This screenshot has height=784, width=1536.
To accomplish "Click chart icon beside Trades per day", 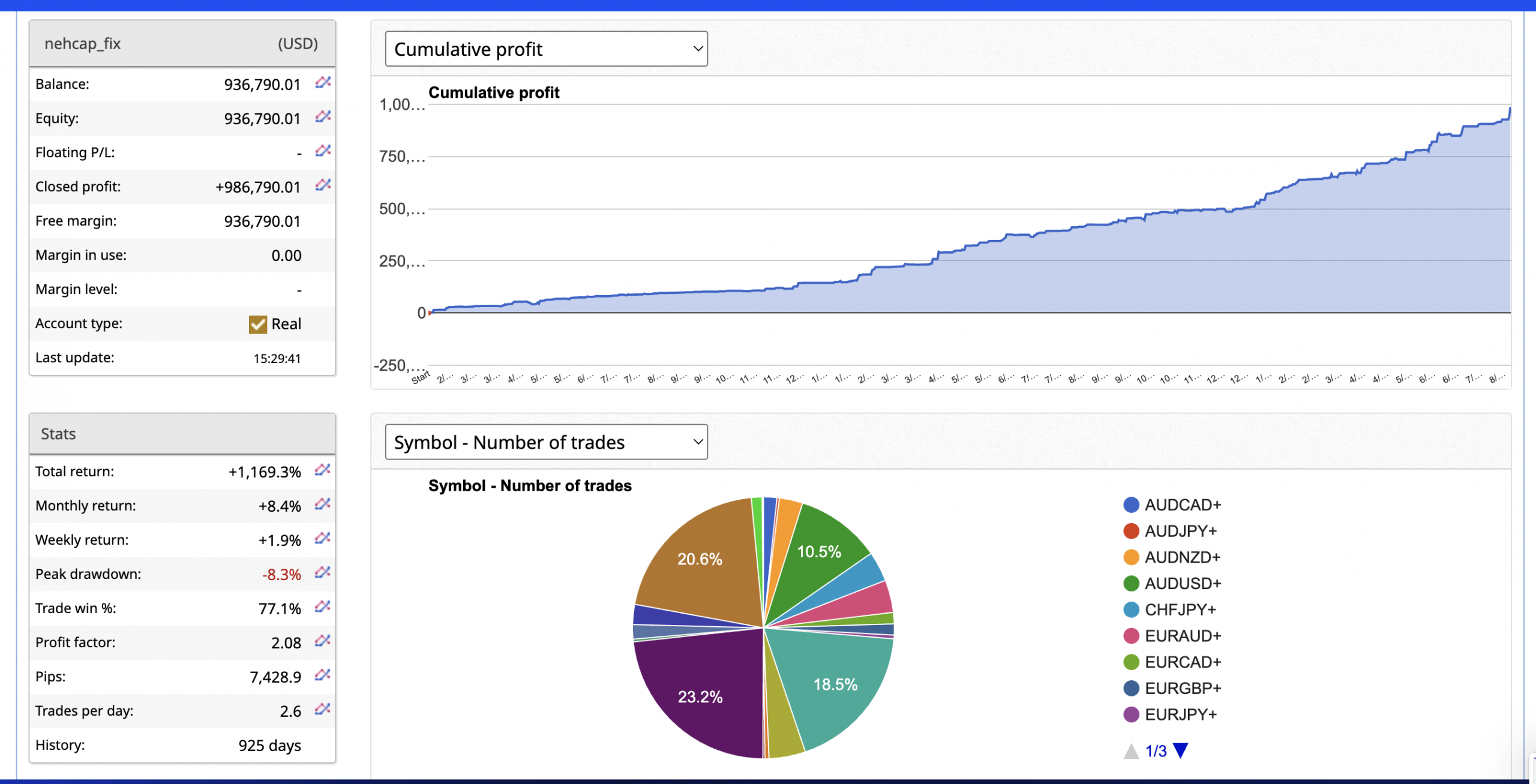I will pyautogui.click(x=323, y=709).
